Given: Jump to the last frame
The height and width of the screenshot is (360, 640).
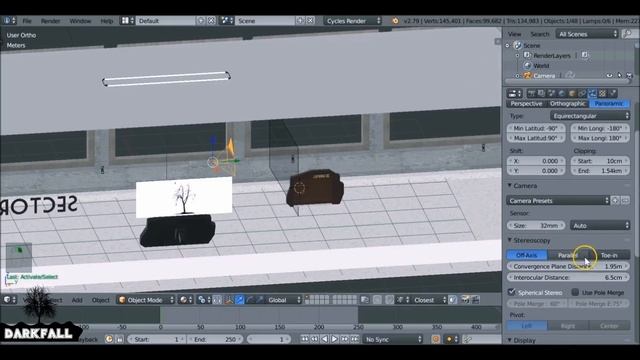Looking at the screenshot, I should [x=355, y=339].
